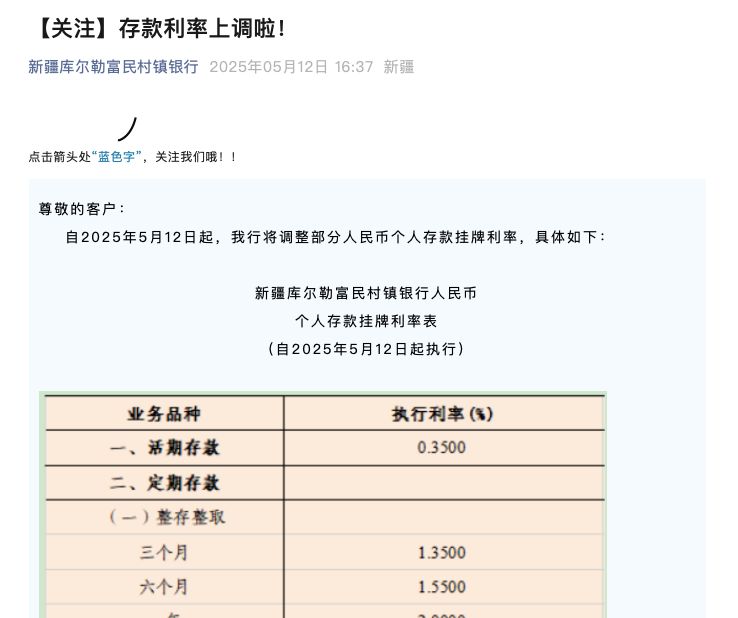
Task: Click the row label 二、定期存款
Action: tap(165, 483)
